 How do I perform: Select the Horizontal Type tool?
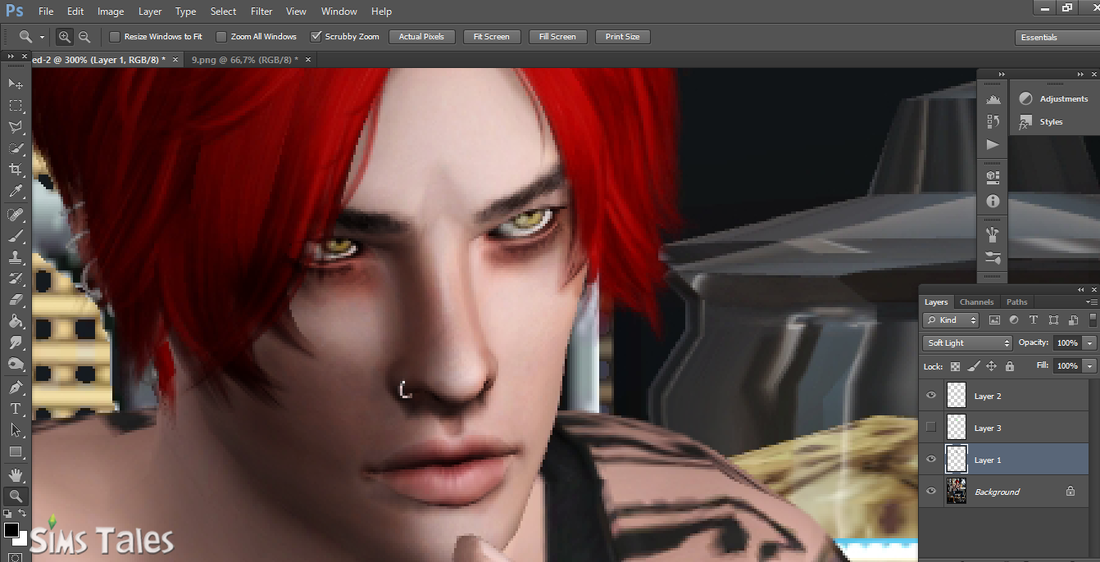pyautogui.click(x=15, y=409)
